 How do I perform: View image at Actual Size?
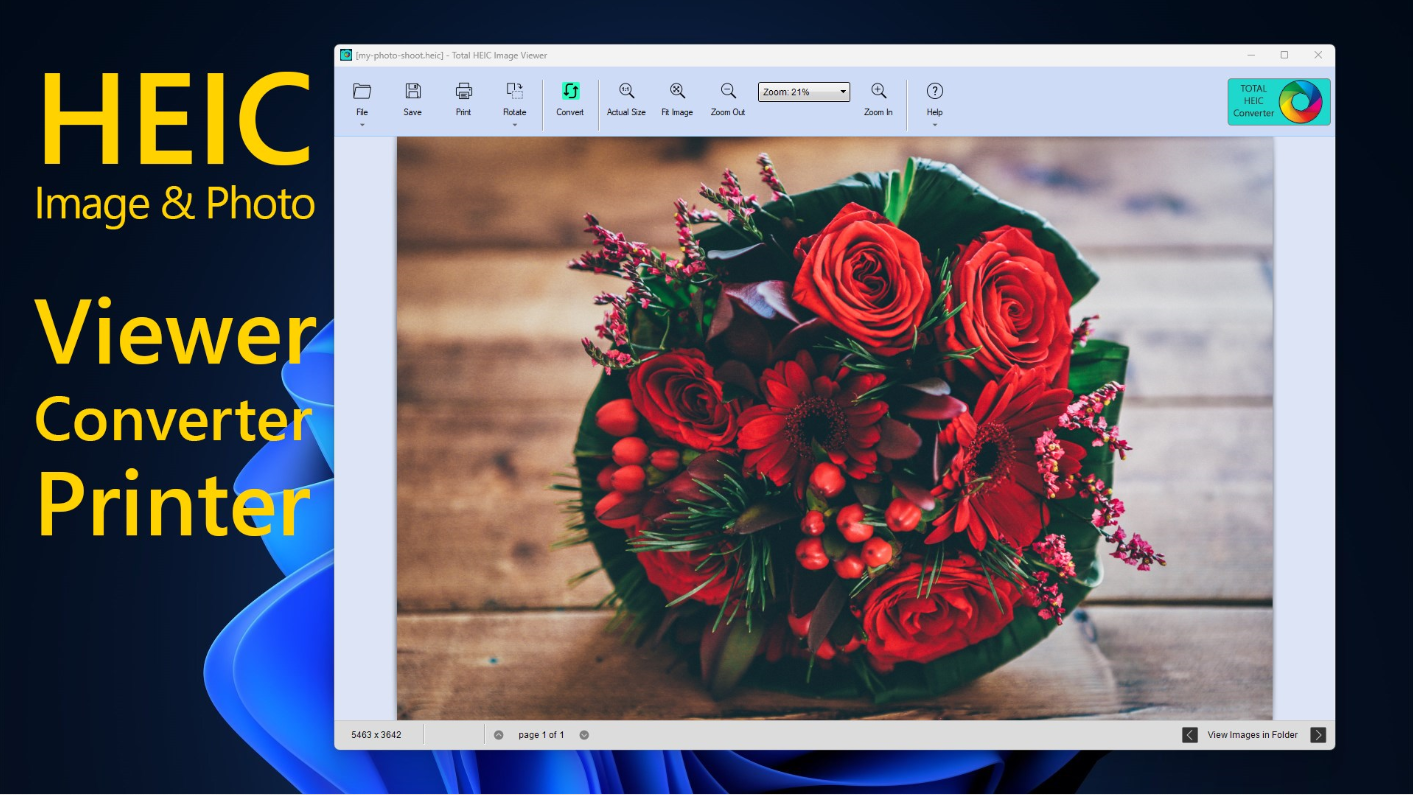[626, 92]
